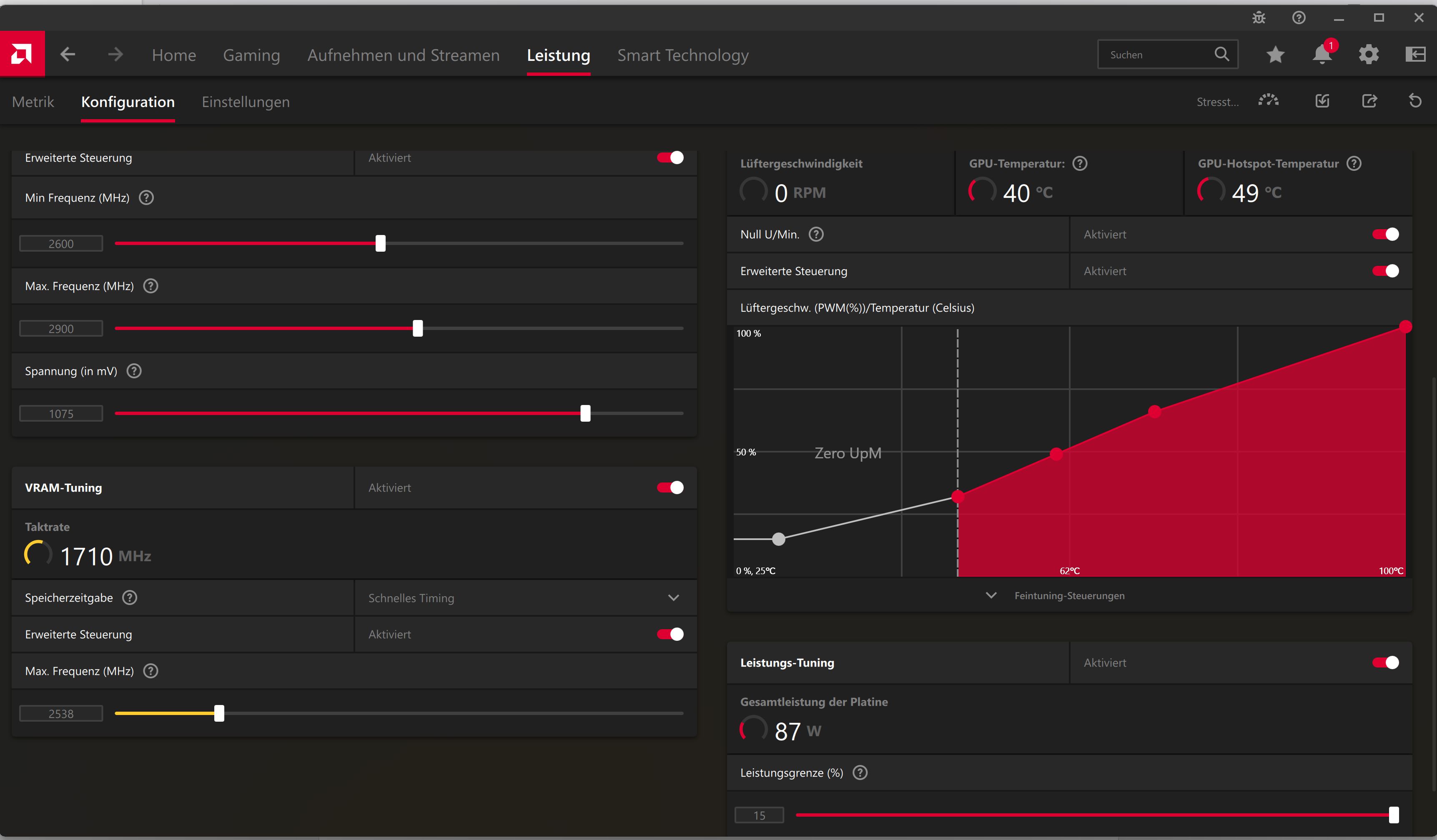Open Smart Technology tab

coord(682,55)
